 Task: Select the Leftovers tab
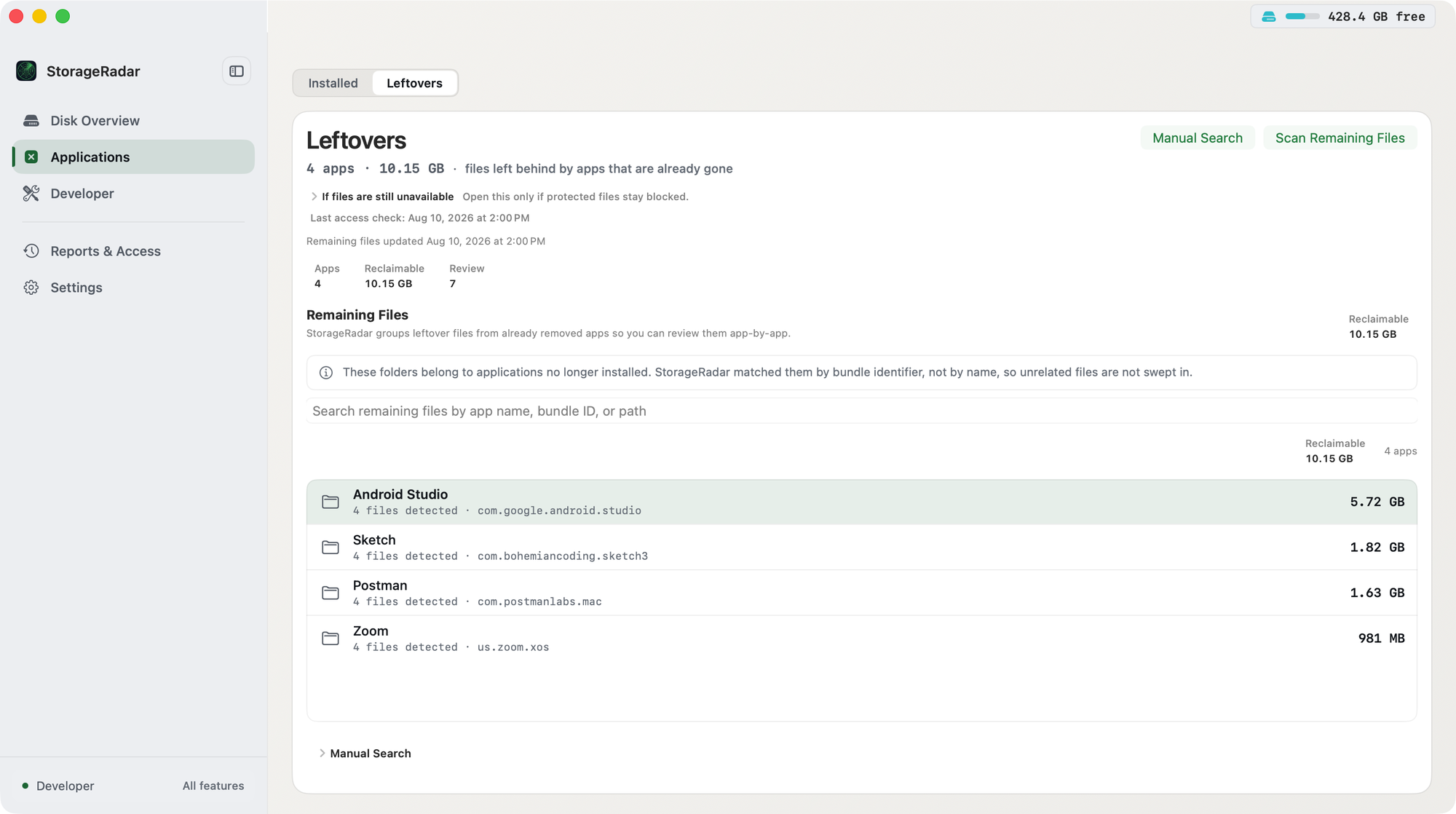coord(414,83)
